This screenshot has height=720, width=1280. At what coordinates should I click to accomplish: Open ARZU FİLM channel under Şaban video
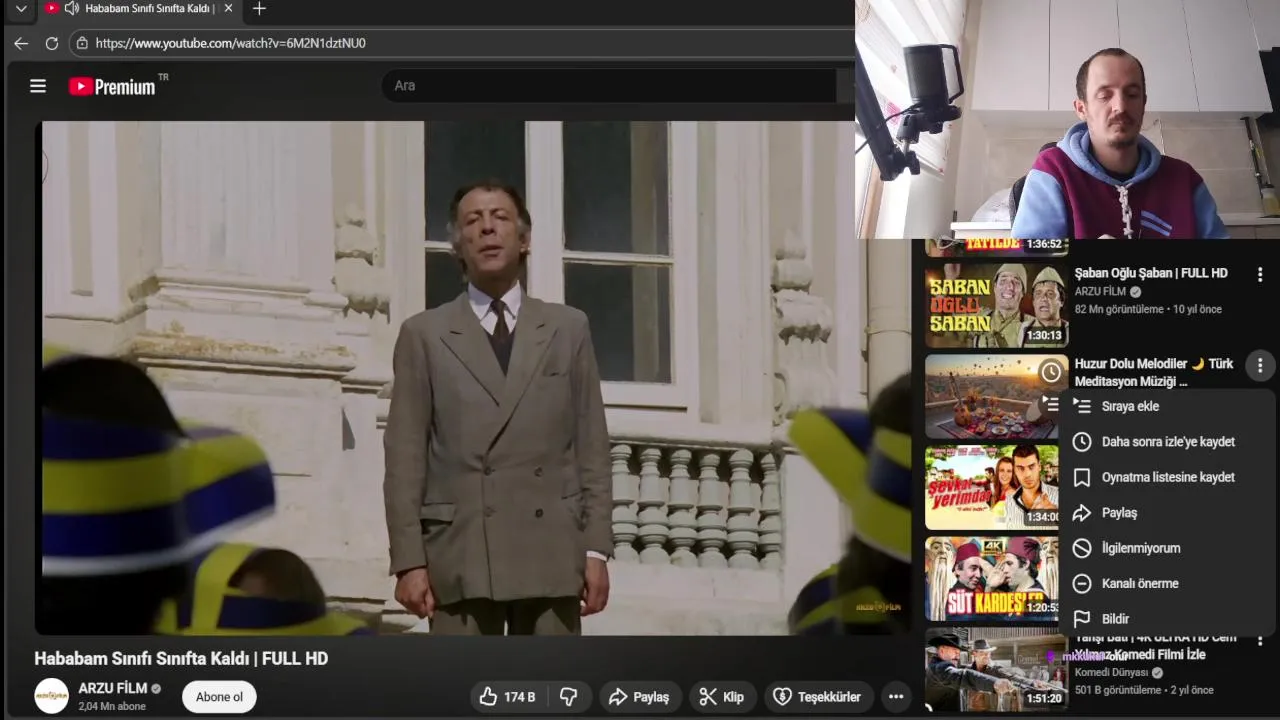(1100, 291)
